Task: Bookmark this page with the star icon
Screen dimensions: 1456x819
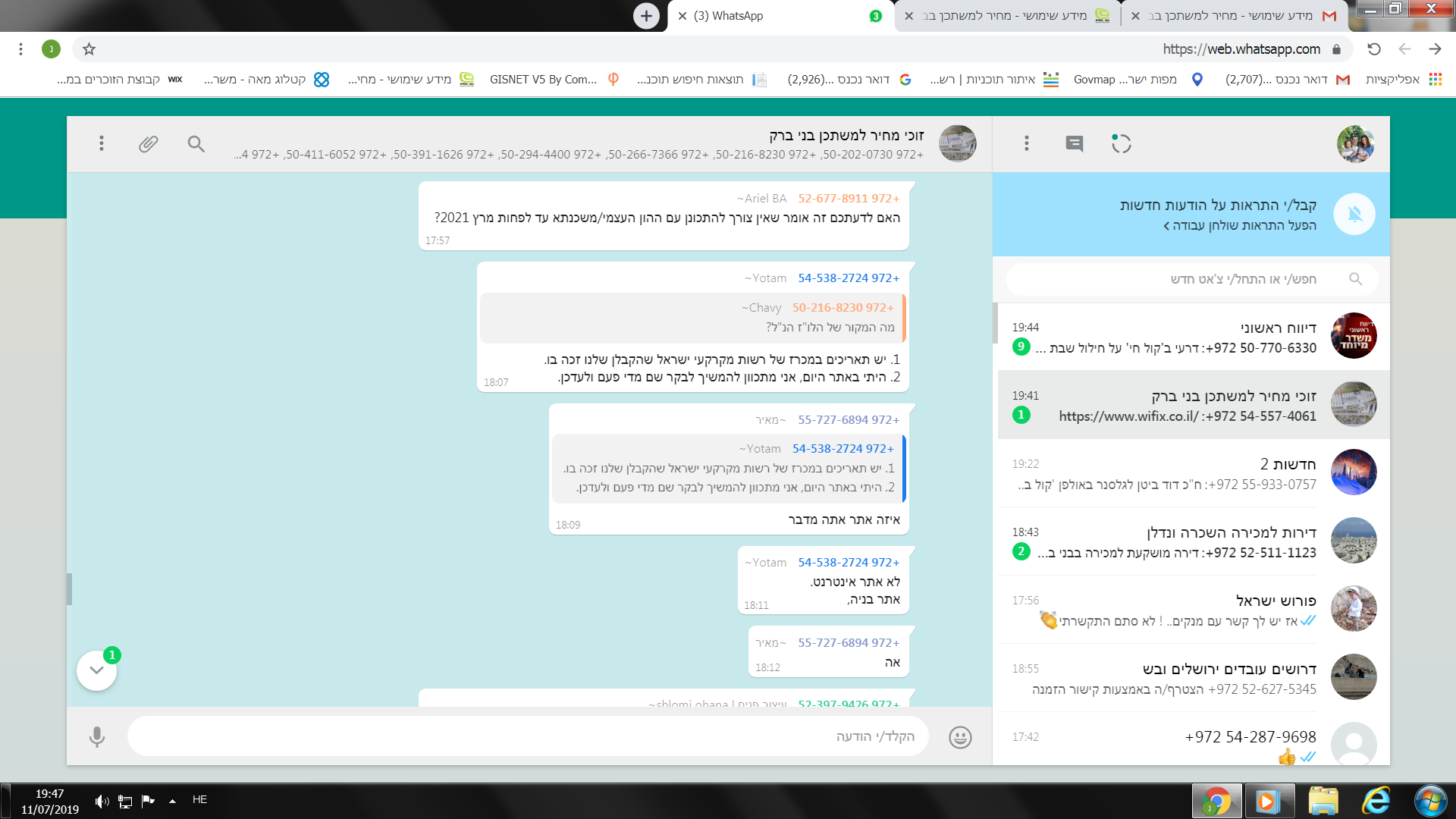Action: coord(89,49)
